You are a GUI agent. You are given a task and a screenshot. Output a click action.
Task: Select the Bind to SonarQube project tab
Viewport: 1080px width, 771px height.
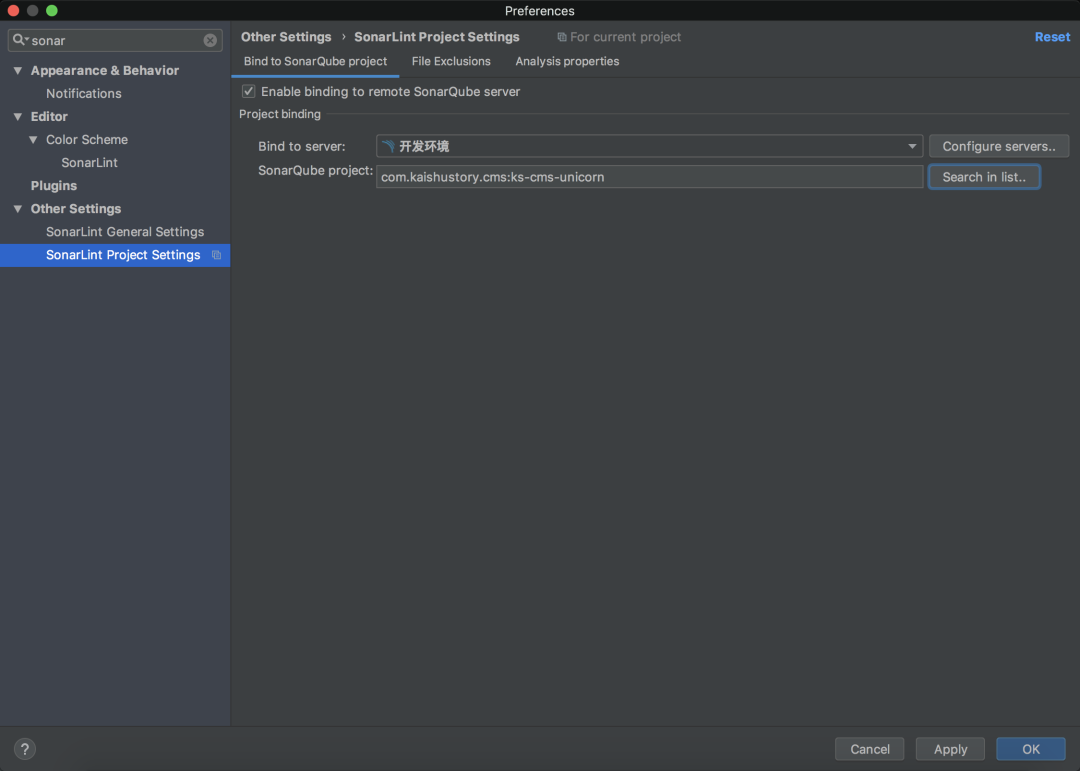tap(315, 61)
